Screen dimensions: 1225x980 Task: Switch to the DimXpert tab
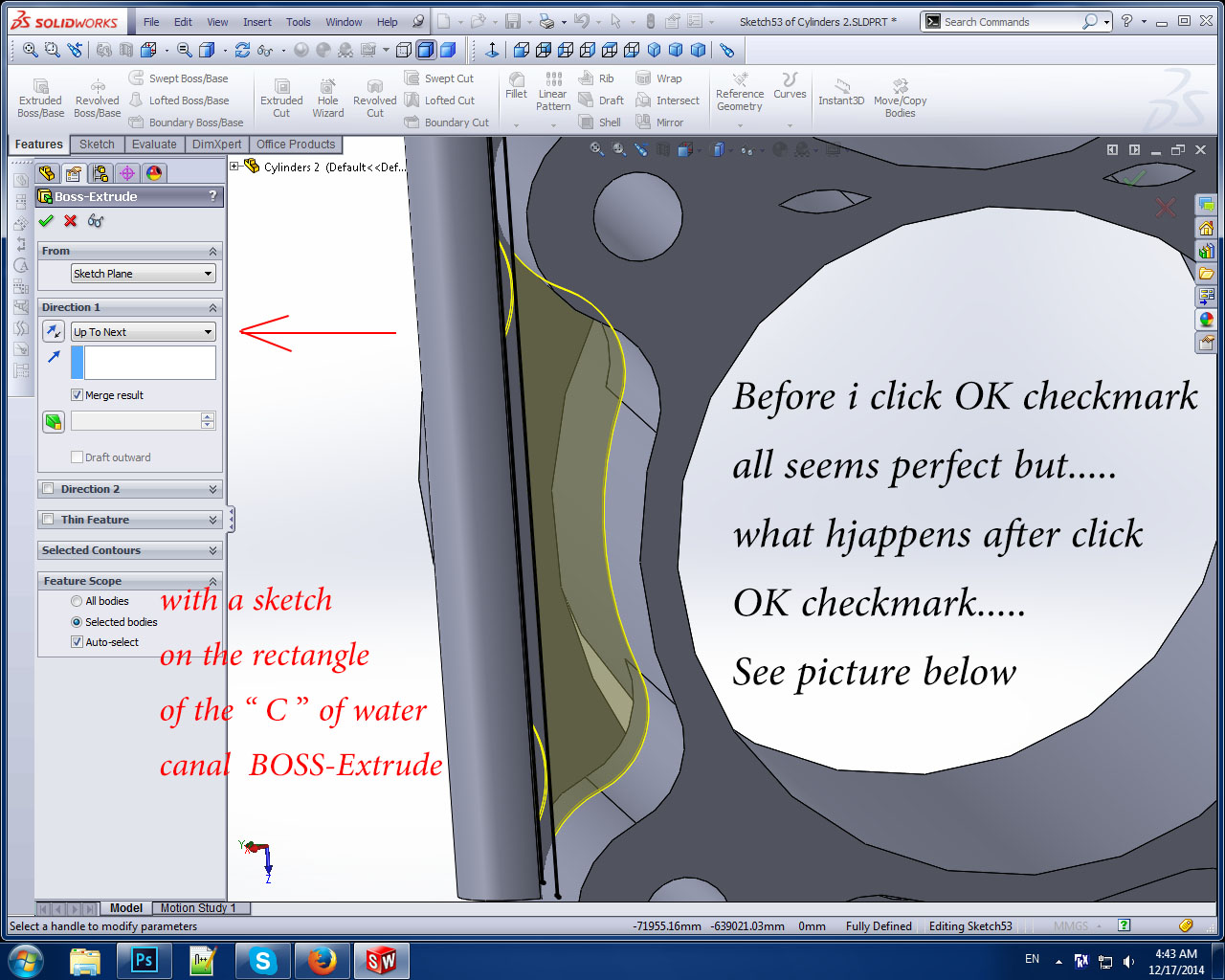pyautogui.click(x=216, y=145)
